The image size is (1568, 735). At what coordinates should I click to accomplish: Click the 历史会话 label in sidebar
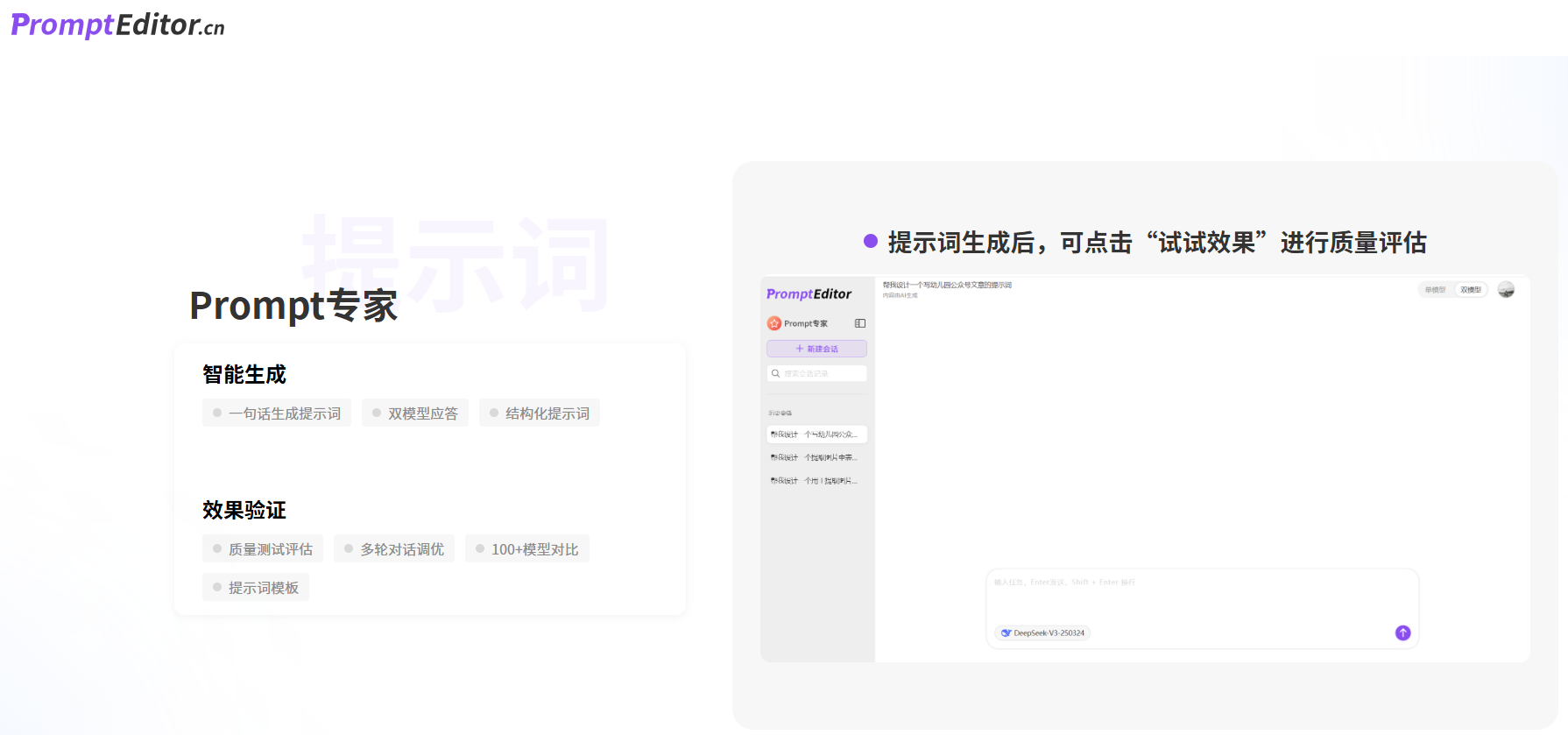pos(780,413)
